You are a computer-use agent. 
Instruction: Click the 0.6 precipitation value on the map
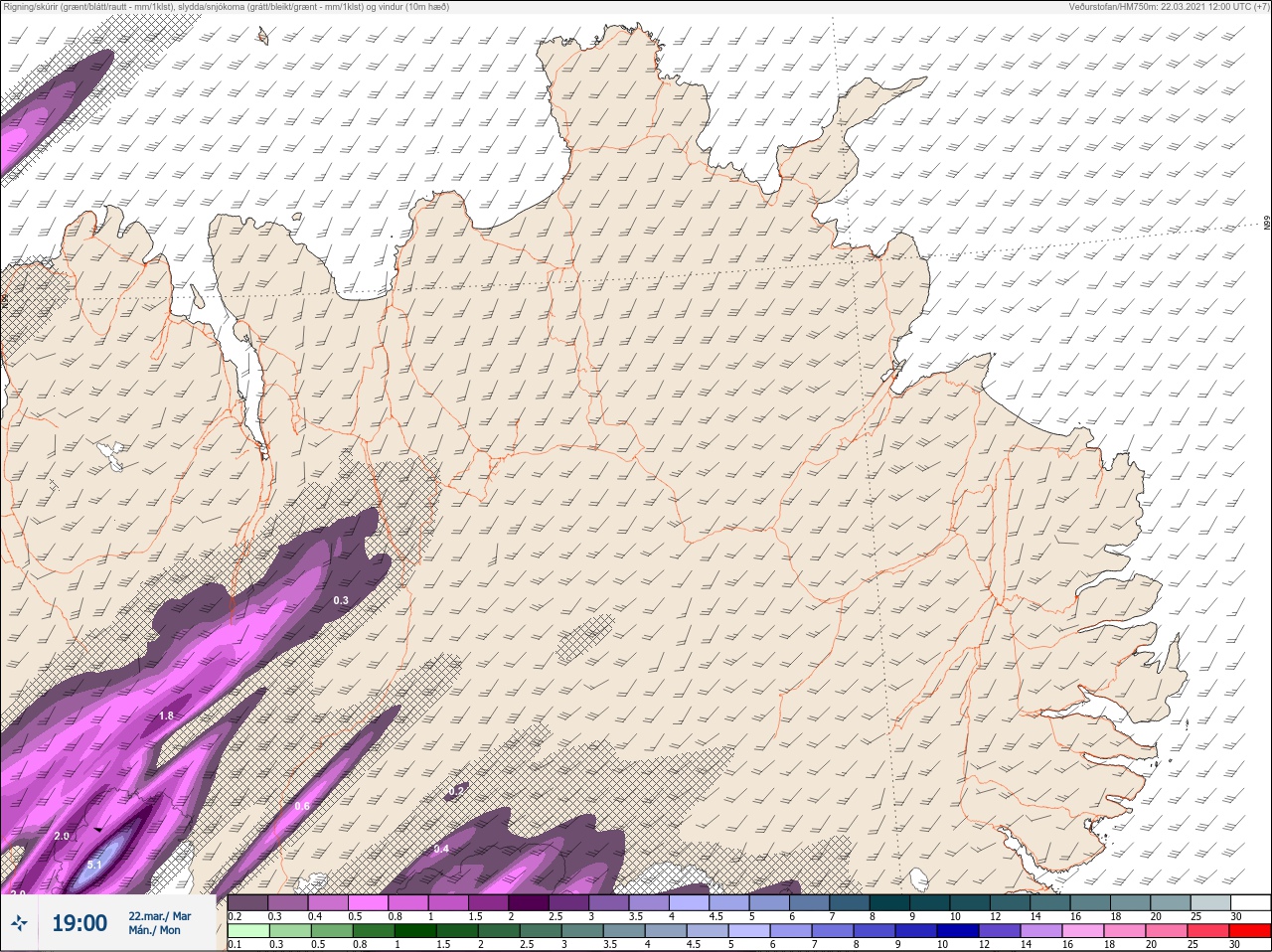click(x=302, y=806)
